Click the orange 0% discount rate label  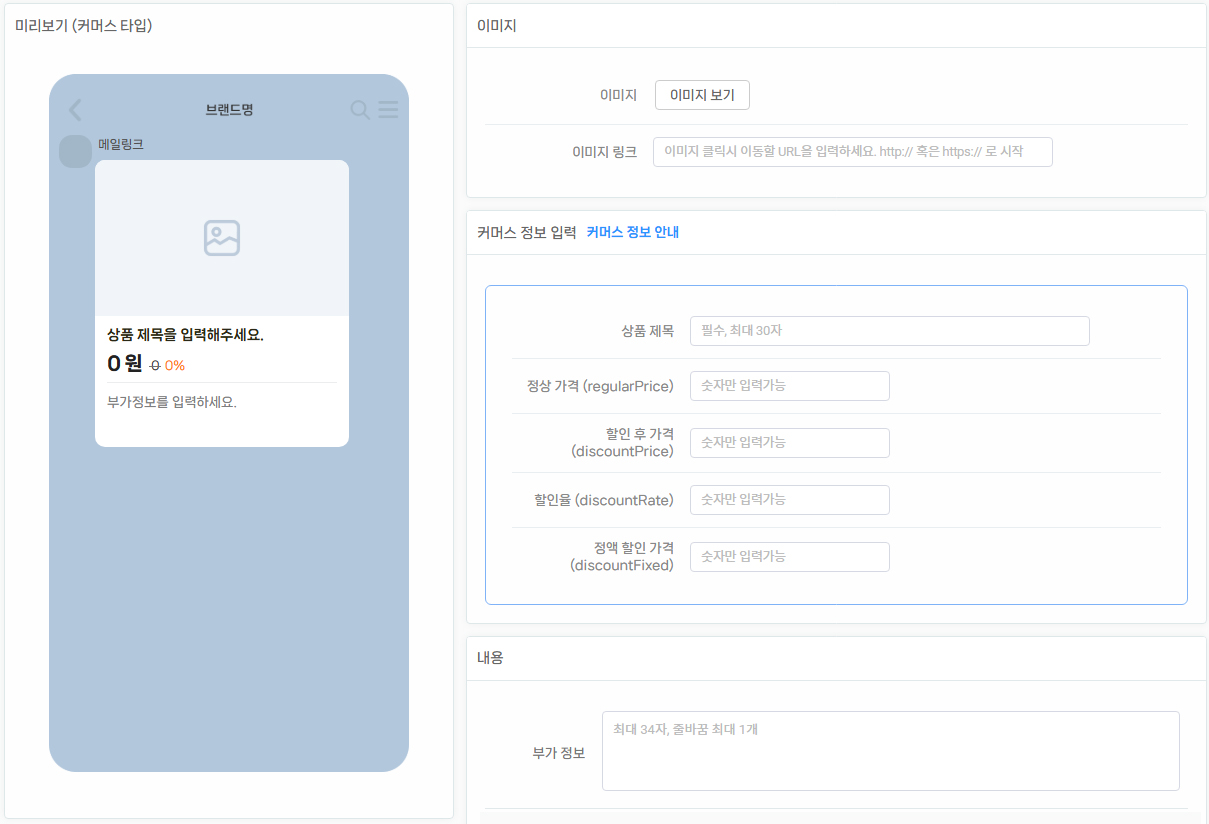coord(175,366)
